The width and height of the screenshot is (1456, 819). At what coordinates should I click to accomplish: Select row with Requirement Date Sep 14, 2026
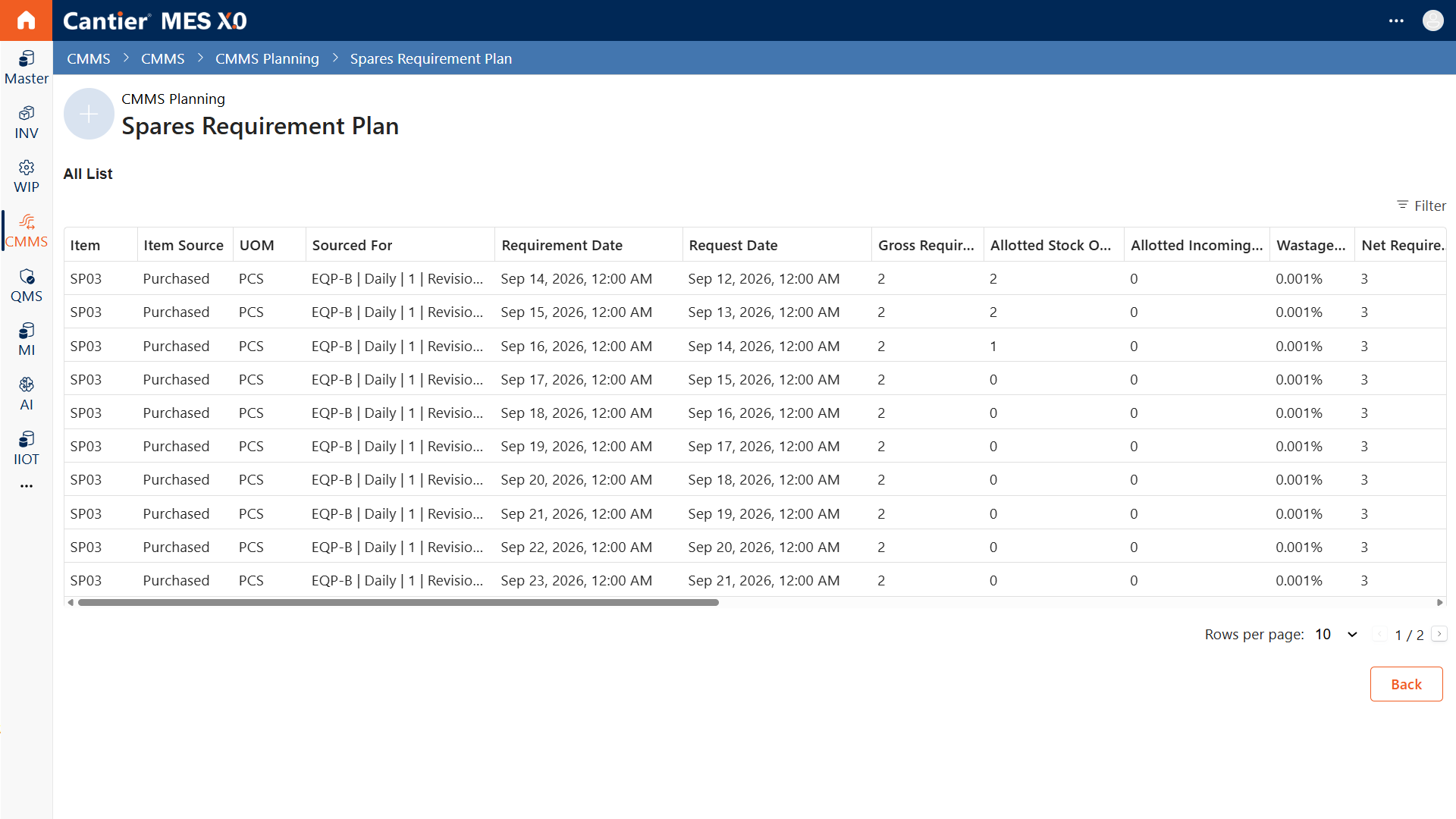[x=755, y=278]
